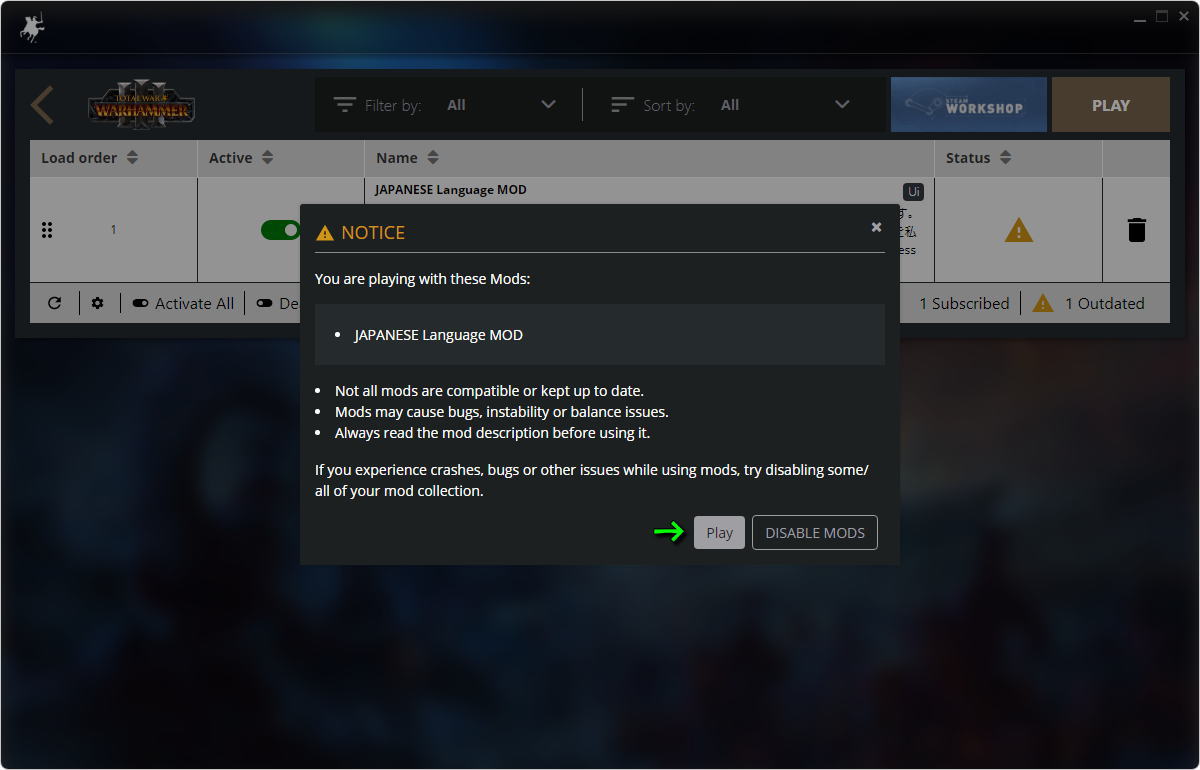The image size is (1200, 770).
Task: Click the JAPANESE Language MOD title in the list
Action: (x=451, y=189)
